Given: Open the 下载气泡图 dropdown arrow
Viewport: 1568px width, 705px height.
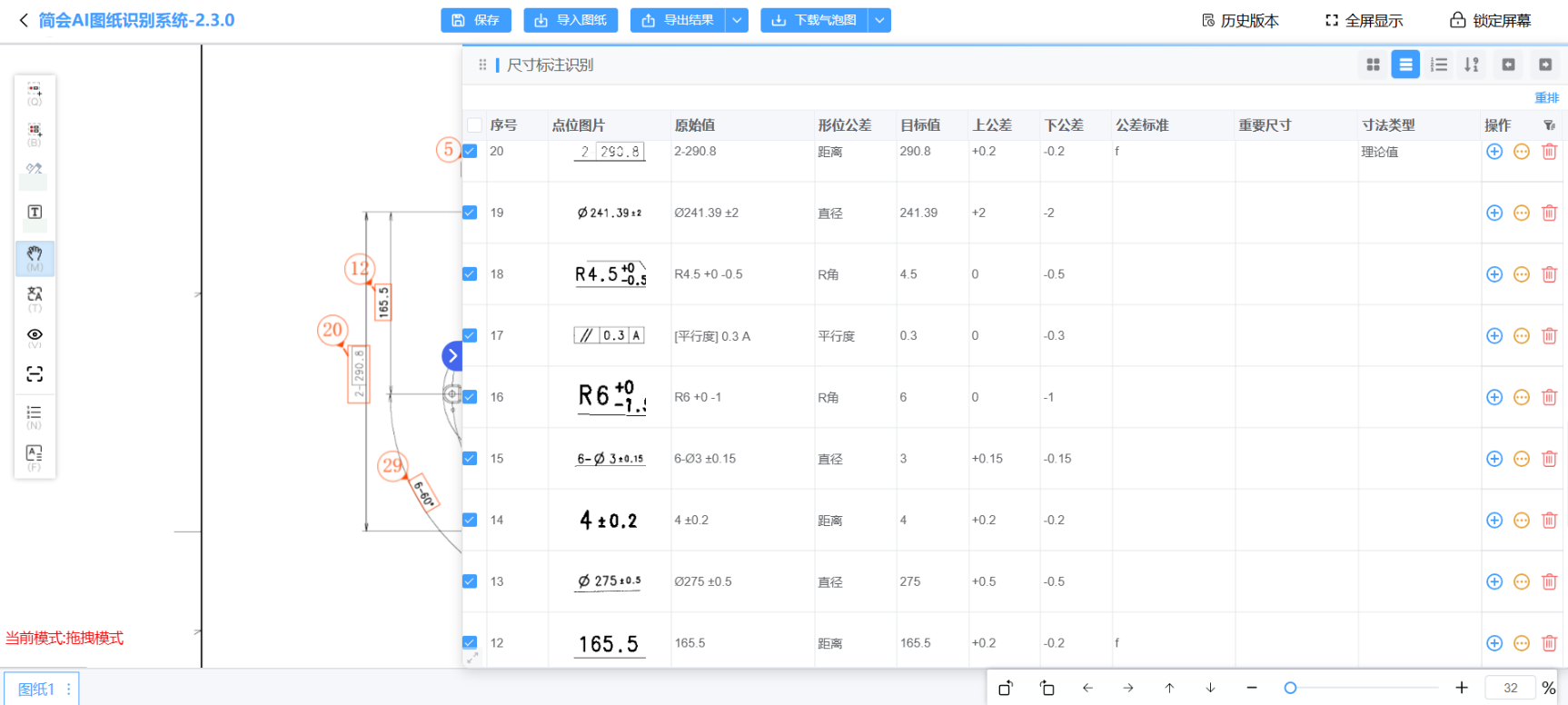Looking at the screenshot, I should (879, 20).
